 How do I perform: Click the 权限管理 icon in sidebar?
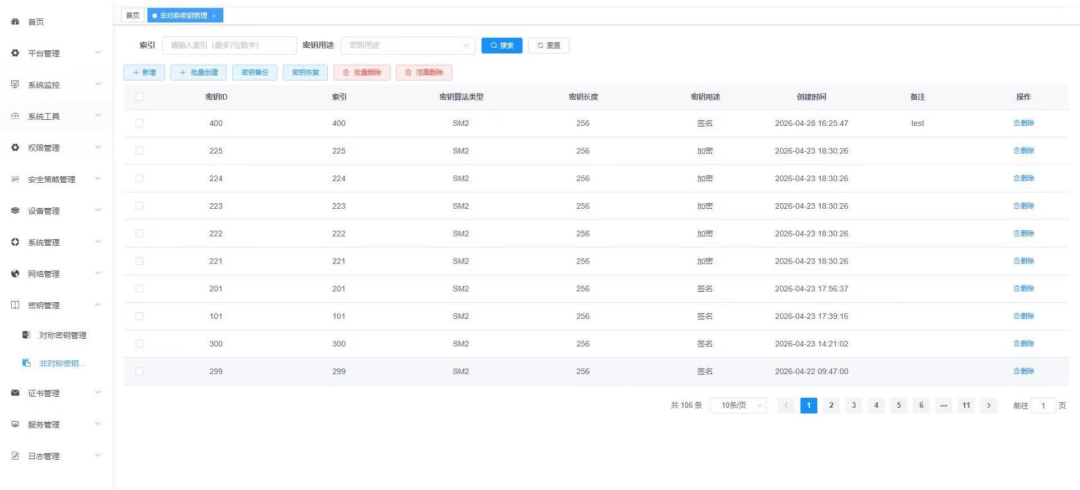pyautogui.click(x=15, y=147)
